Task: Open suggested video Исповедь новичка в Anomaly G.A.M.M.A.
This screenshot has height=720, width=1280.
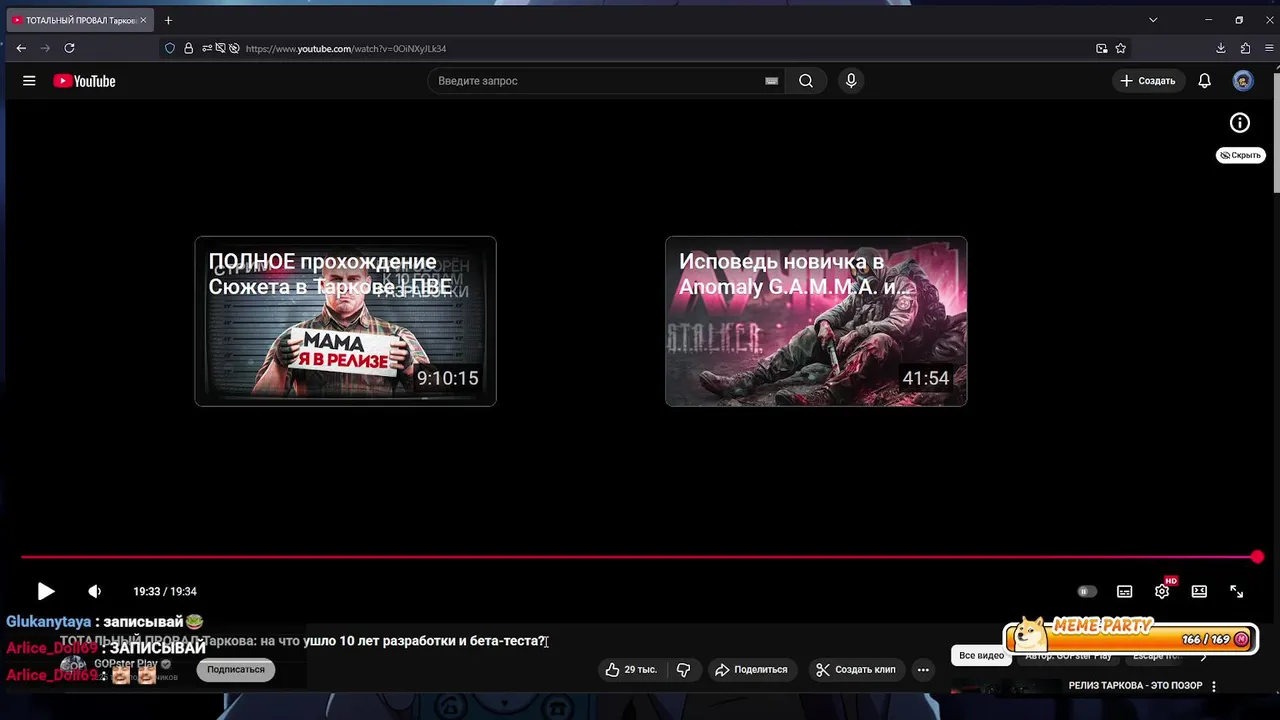Action: pos(816,321)
